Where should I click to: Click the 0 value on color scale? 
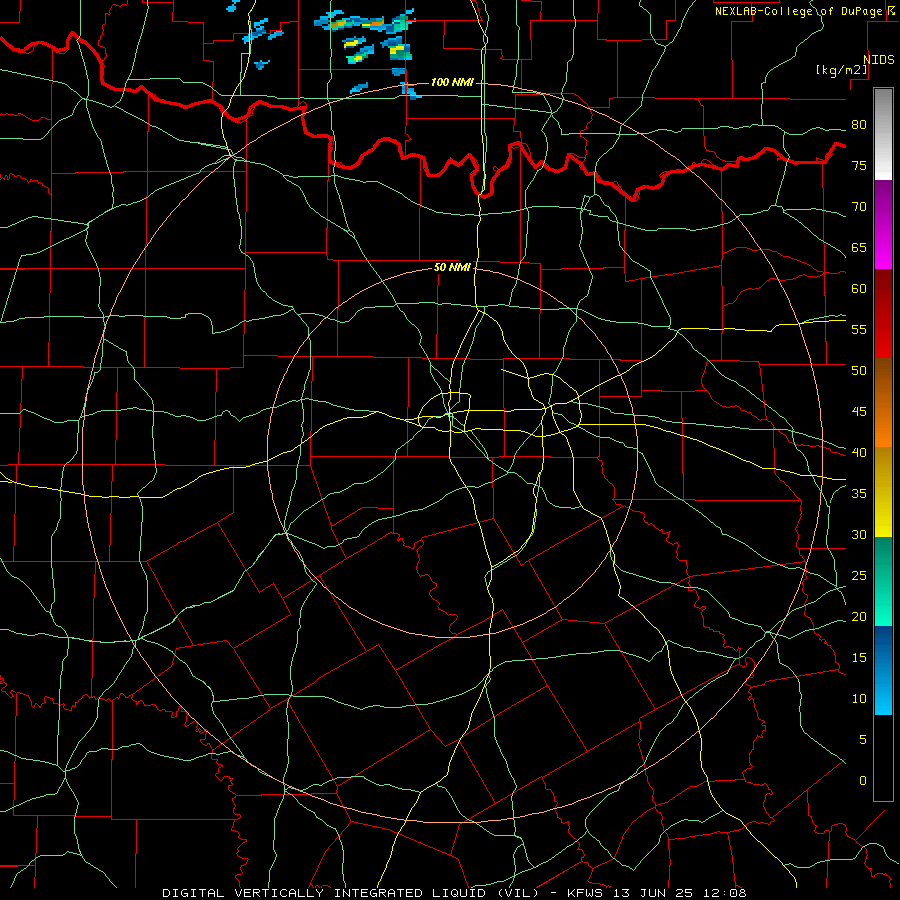863,781
